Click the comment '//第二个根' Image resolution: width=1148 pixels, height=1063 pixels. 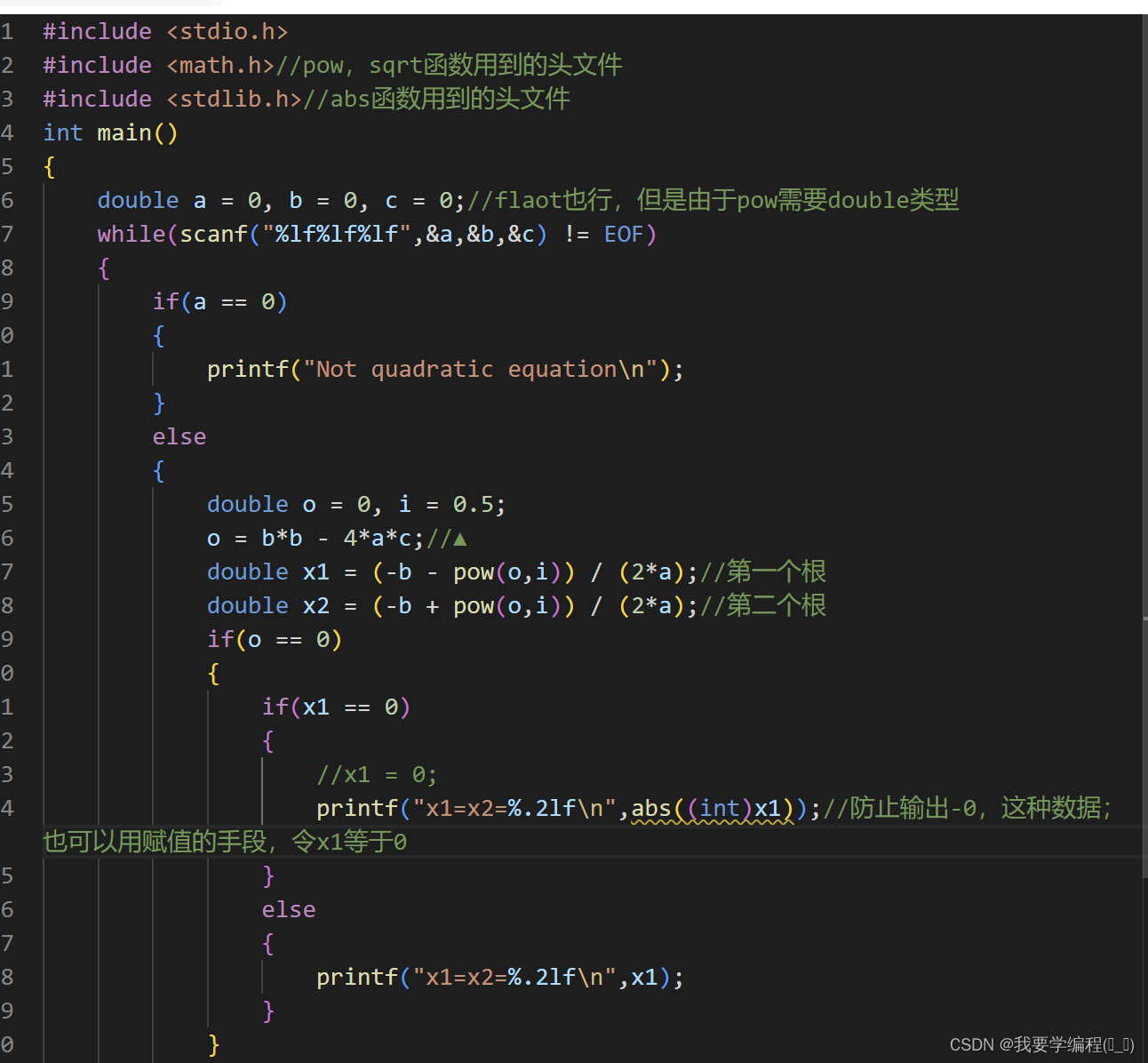(763, 606)
